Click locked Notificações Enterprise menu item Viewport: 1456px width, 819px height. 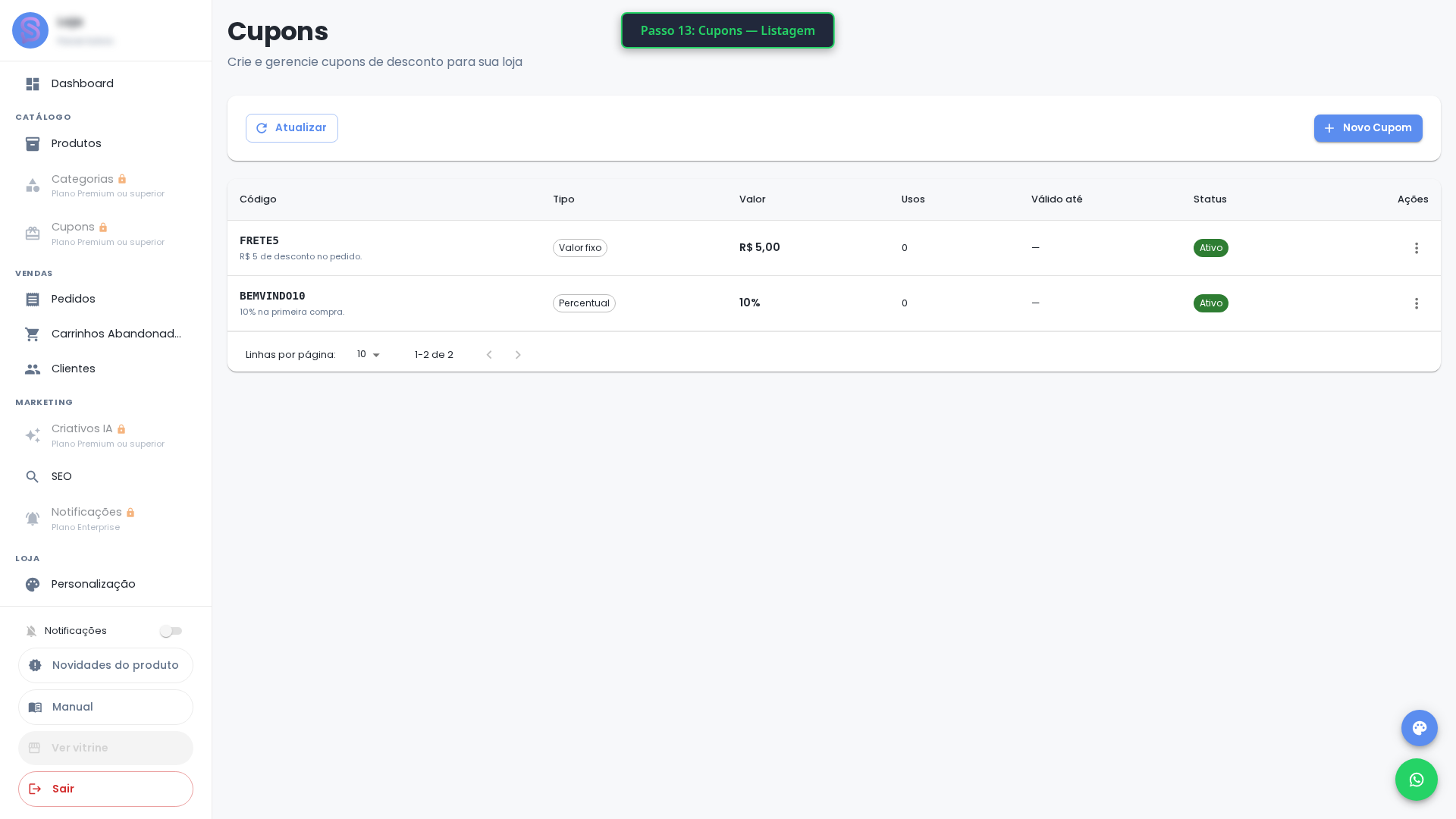pos(106,519)
